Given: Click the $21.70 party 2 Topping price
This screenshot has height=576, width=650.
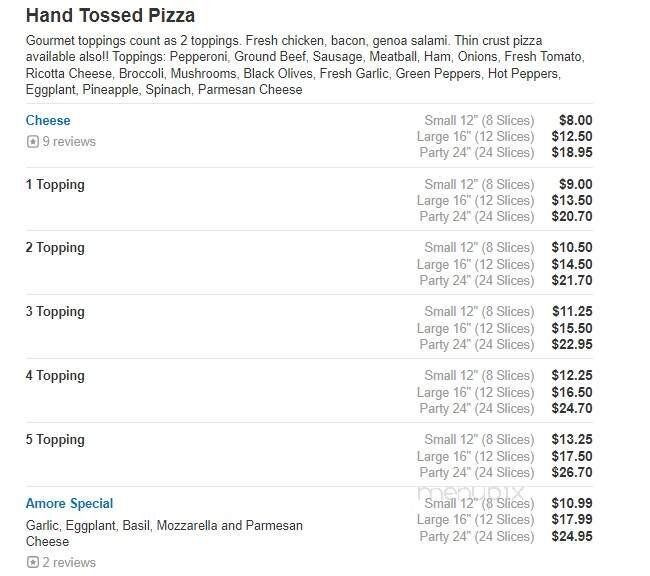Looking at the screenshot, I should [571, 281].
